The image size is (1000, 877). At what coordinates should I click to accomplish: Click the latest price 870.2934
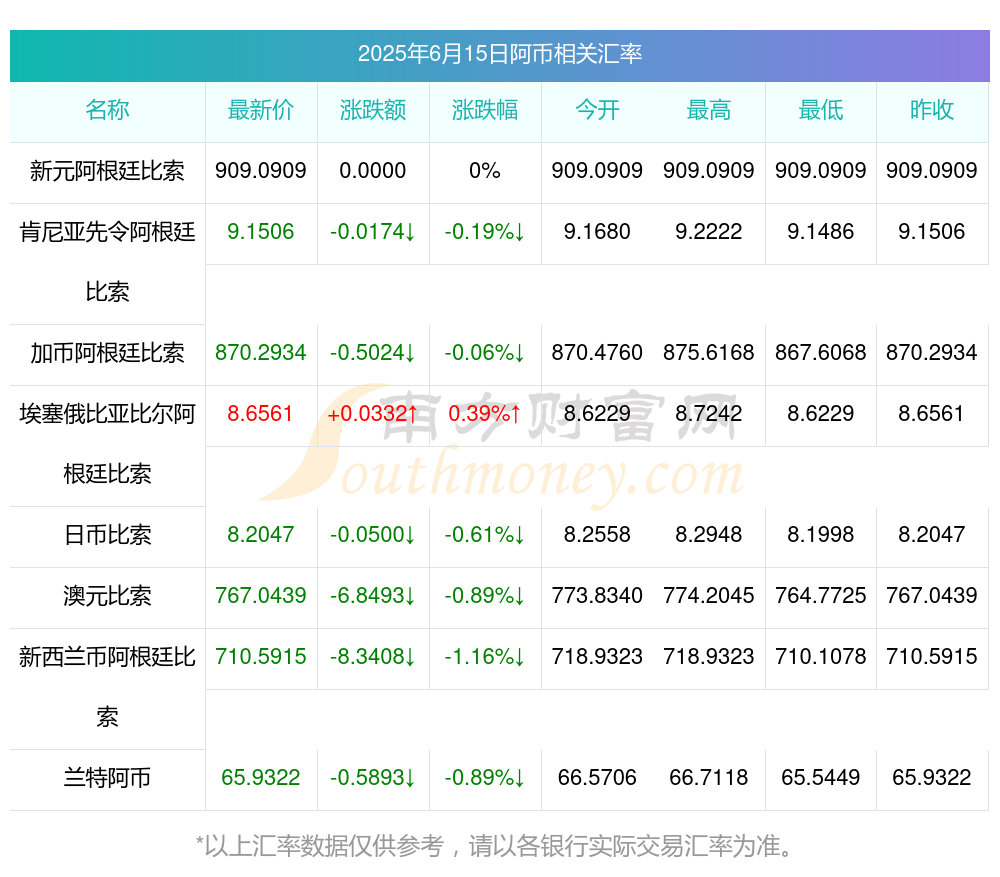pos(261,353)
